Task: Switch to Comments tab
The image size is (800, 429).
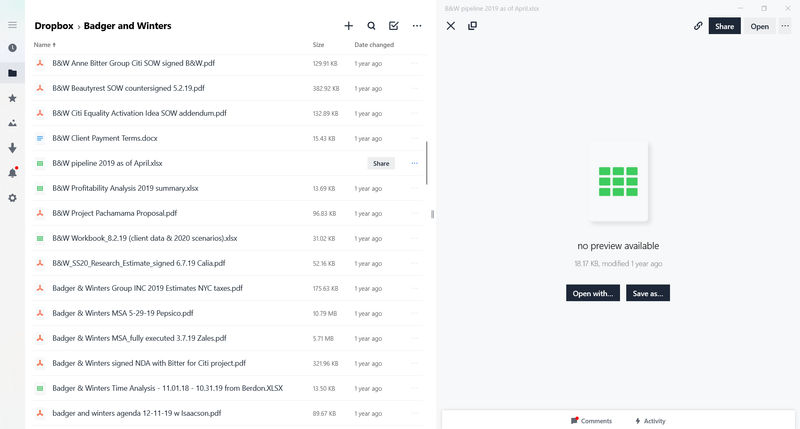Action: [591, 421]
